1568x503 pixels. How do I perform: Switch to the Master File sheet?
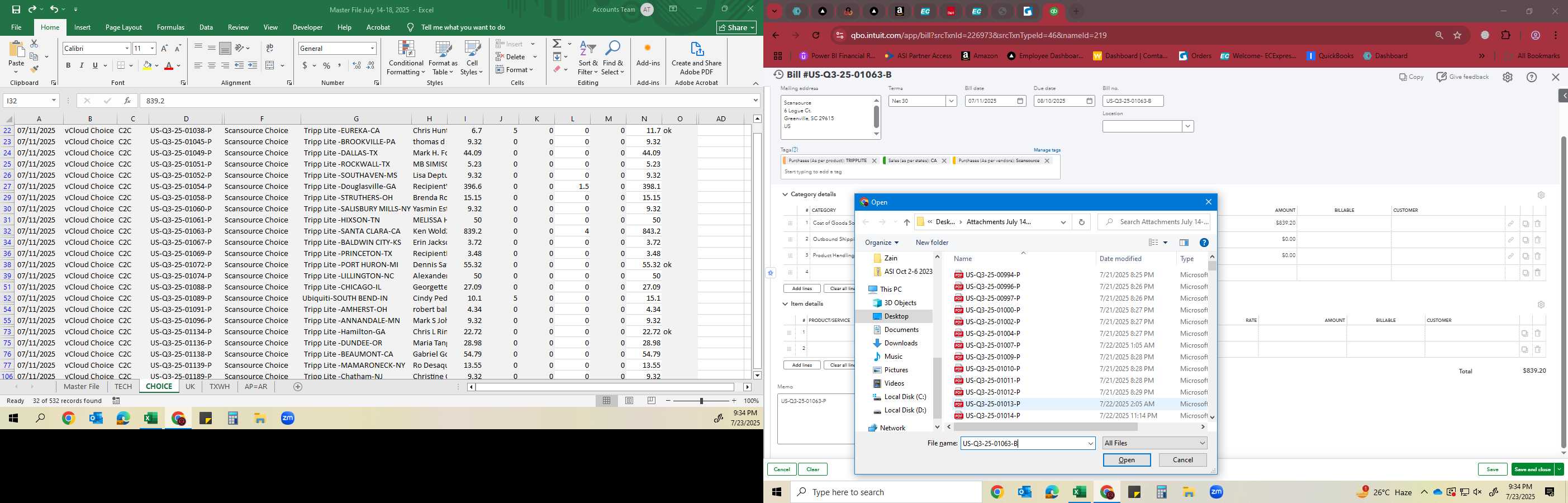coord(82,387)
